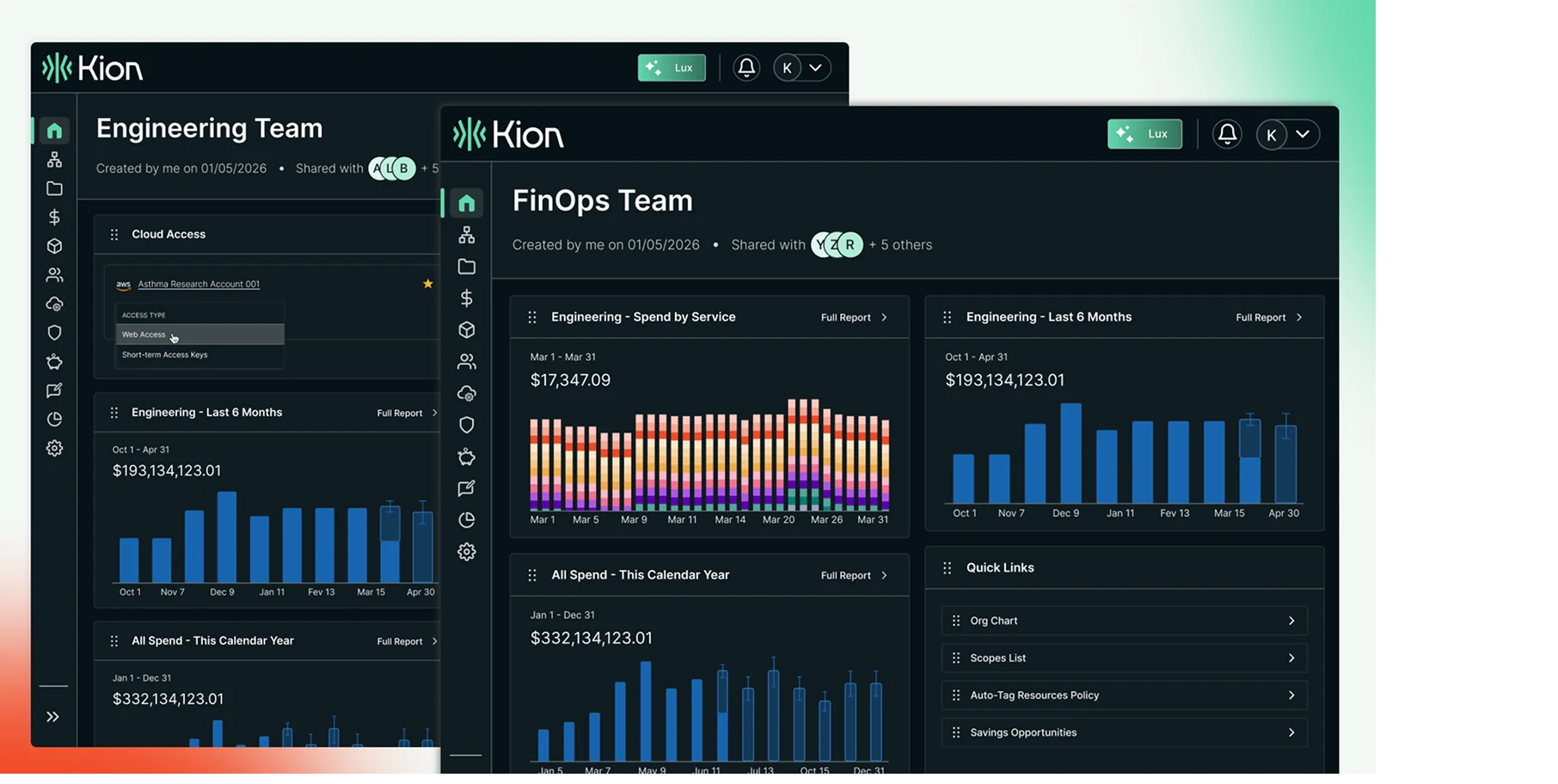The width and height of the screenshot is (1558, 784).
Task: Click the home icon in FinOps sidebar
Action: 466,204
